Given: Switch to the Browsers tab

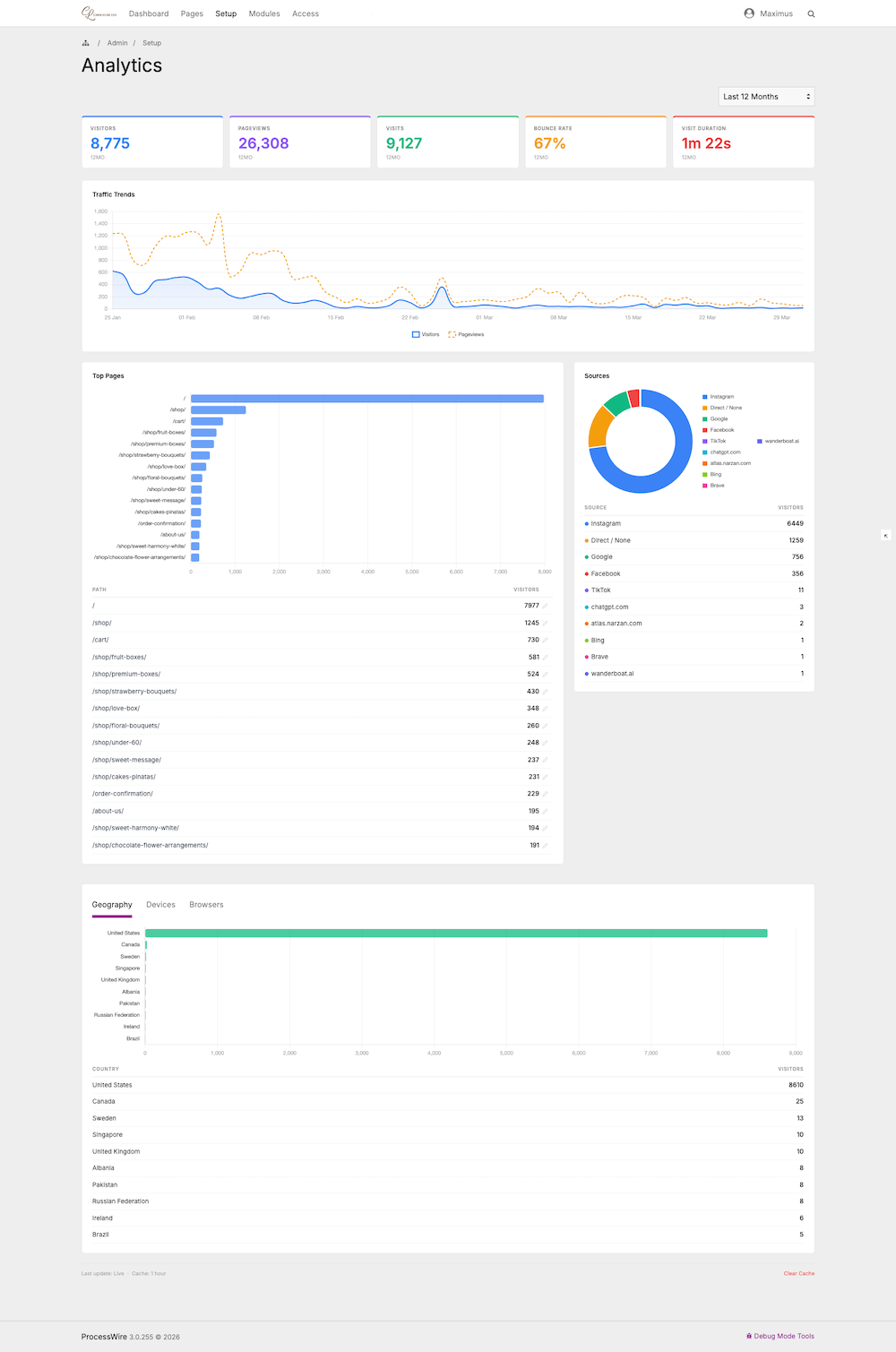Looking at the screenshot, I should pyautogui.click(x=206, y=905).
